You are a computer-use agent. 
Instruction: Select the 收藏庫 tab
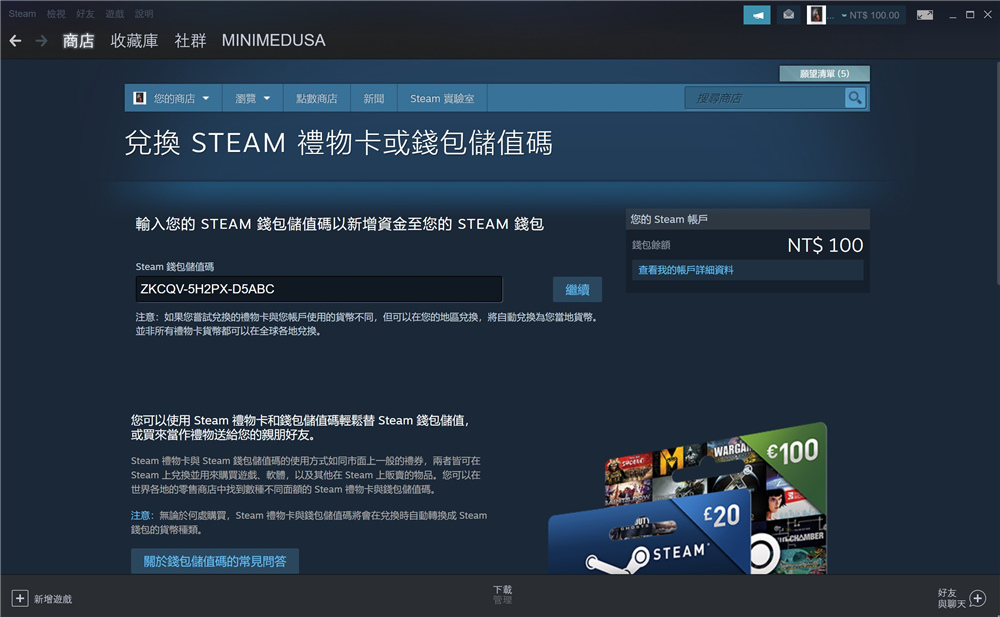click(134, 41)
